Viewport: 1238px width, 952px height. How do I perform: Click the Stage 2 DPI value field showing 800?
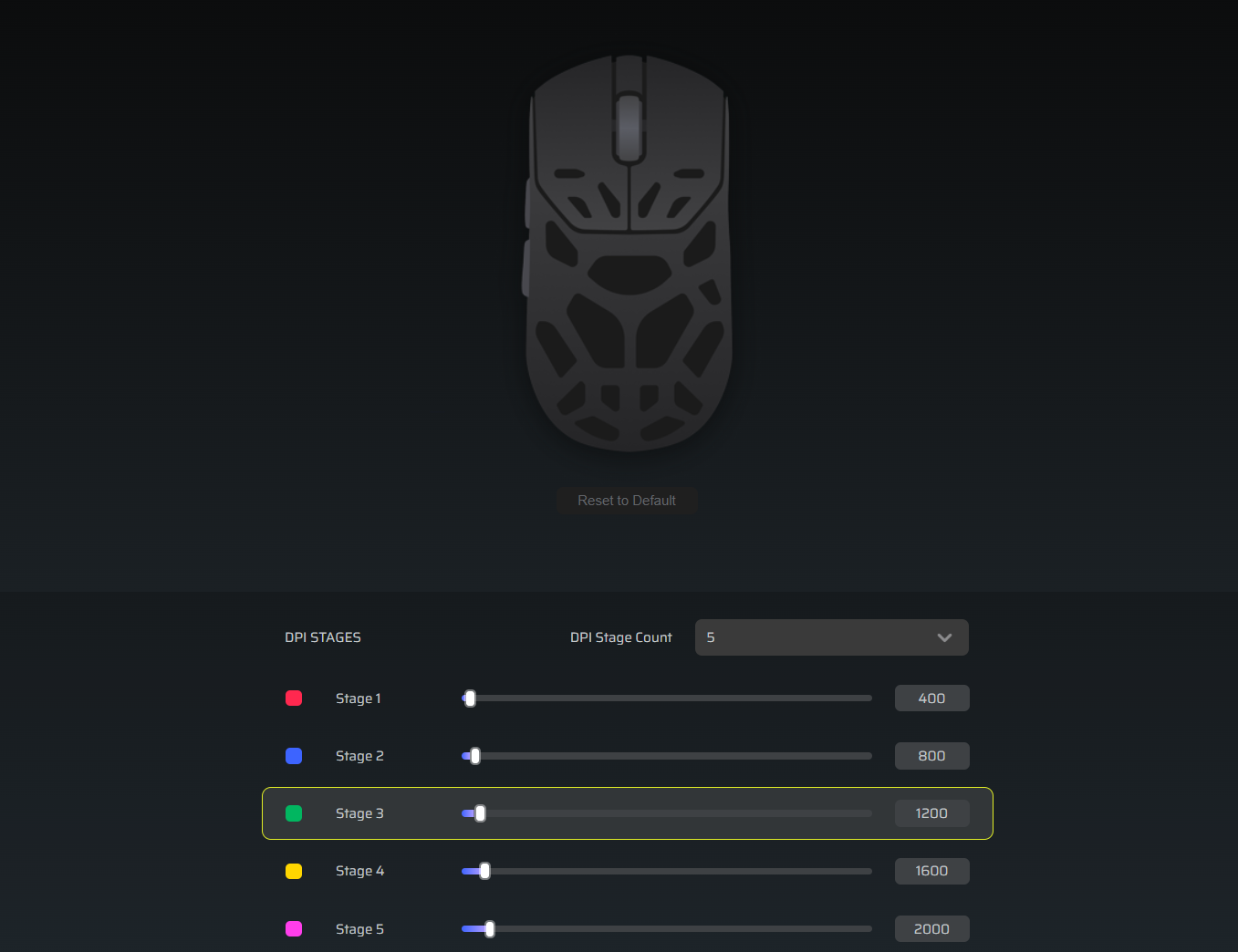pos(931,756)
